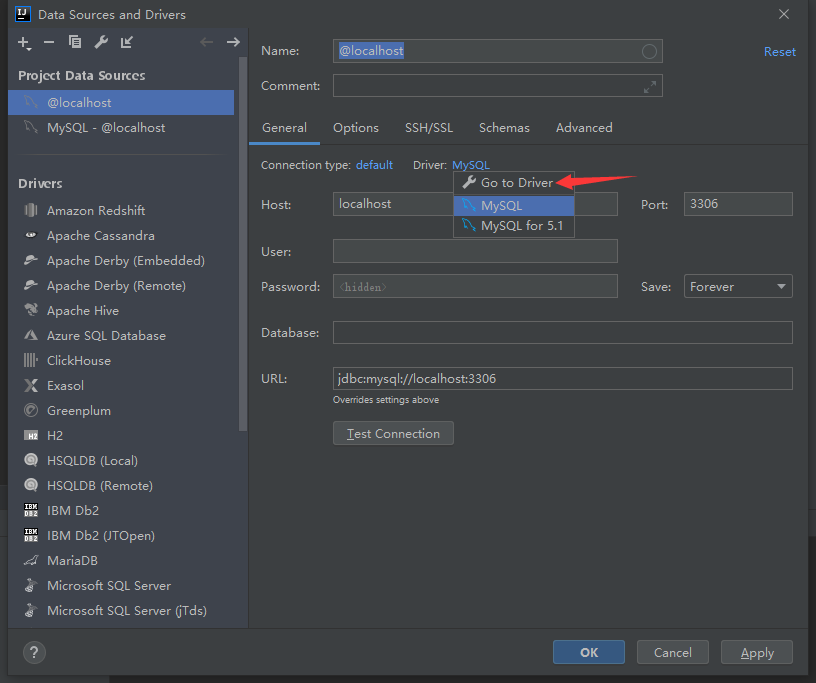Screen dimensions: 816x683
Task: Click the Cancel button
Action: (x=672, y=652)
